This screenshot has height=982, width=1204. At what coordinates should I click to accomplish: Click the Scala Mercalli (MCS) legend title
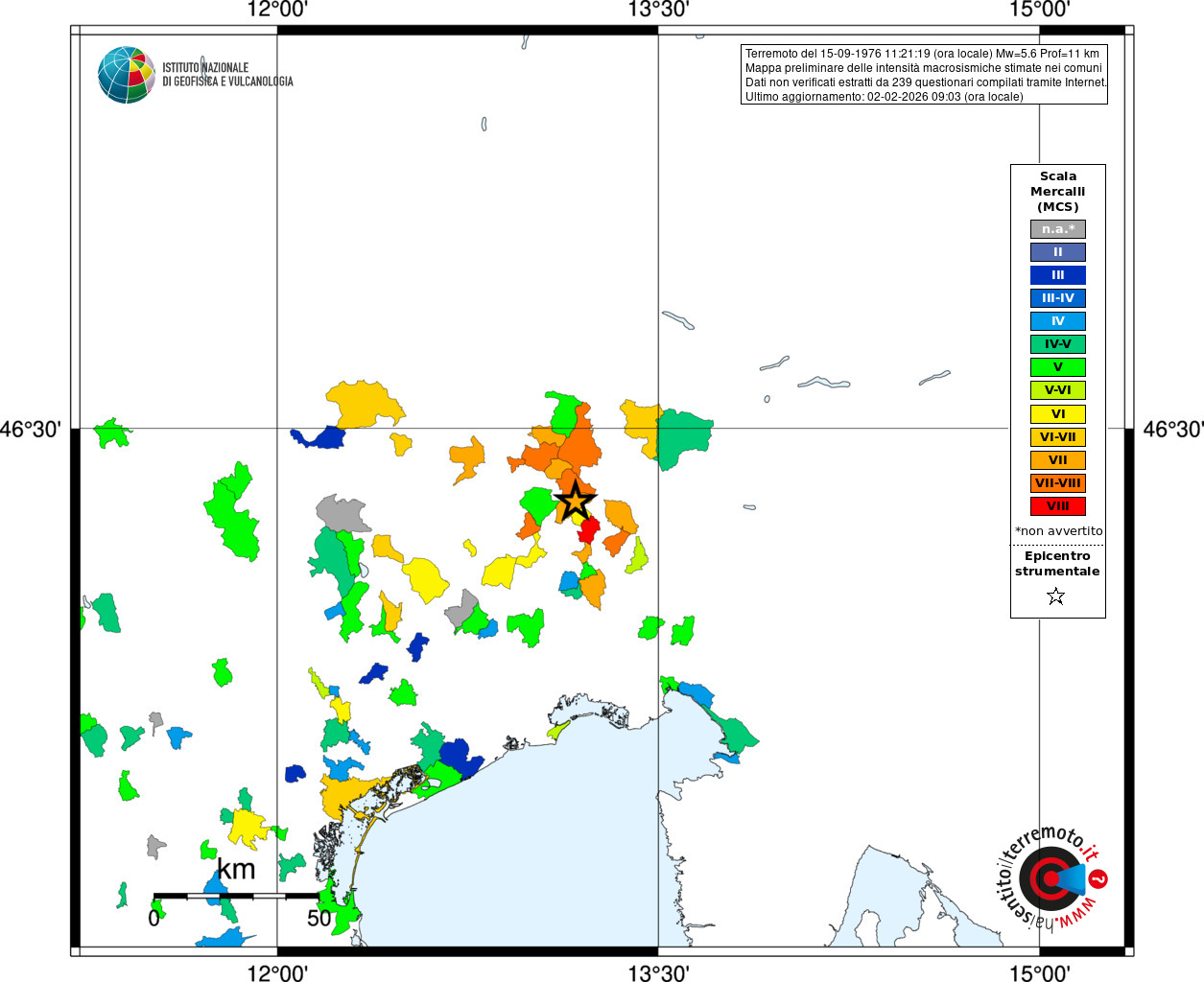coord(1057,191)
